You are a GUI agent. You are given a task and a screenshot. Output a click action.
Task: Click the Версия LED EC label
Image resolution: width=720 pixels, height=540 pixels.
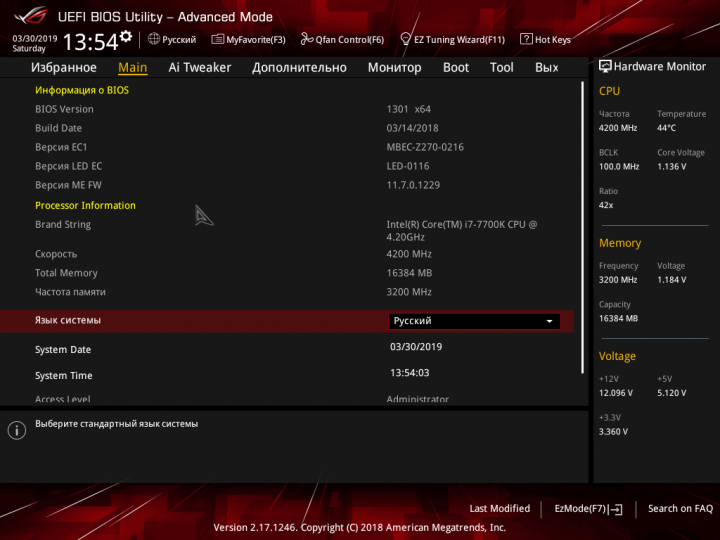68,166
